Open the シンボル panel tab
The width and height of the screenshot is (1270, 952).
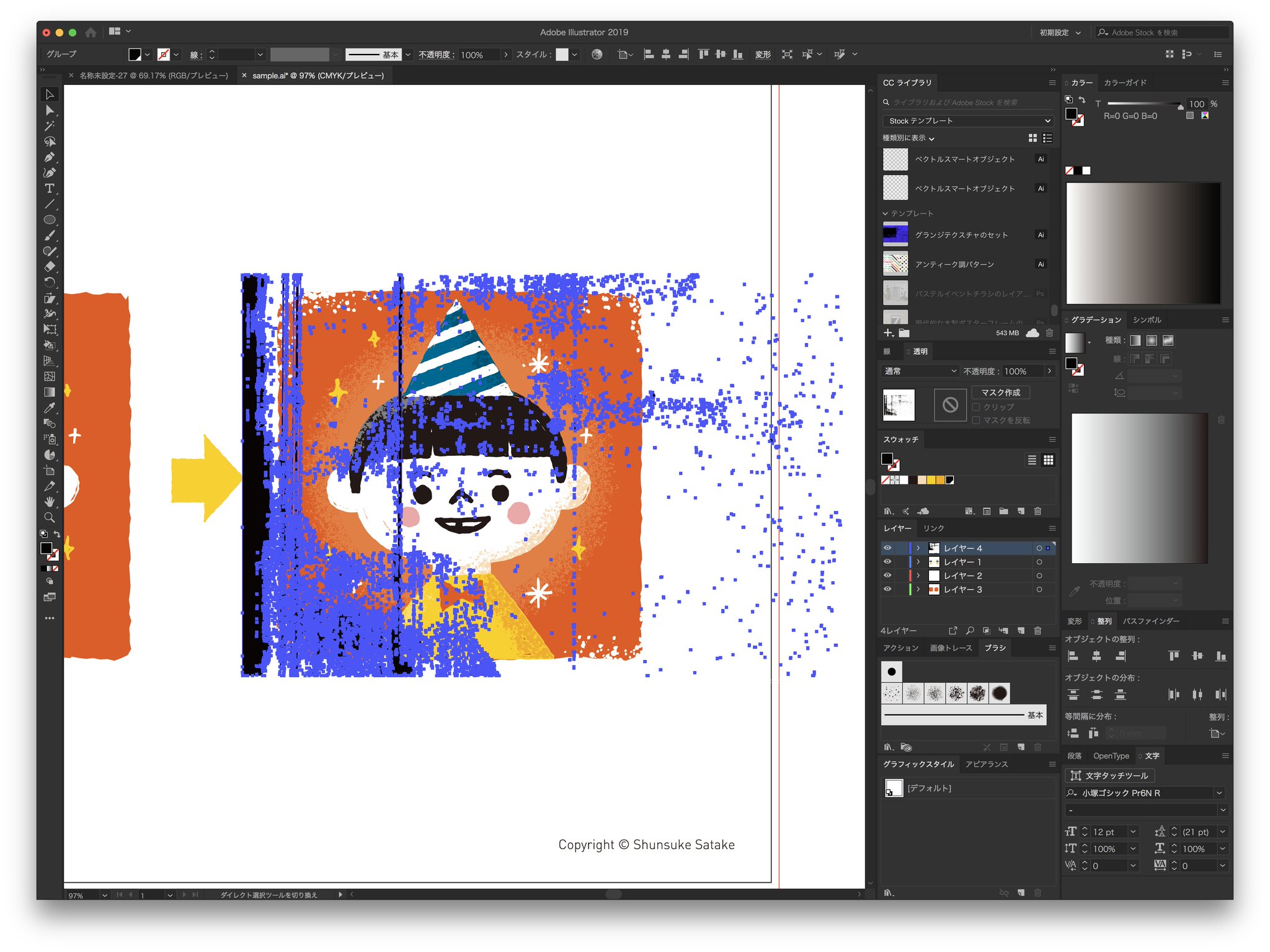click(x=1147, y=320)
